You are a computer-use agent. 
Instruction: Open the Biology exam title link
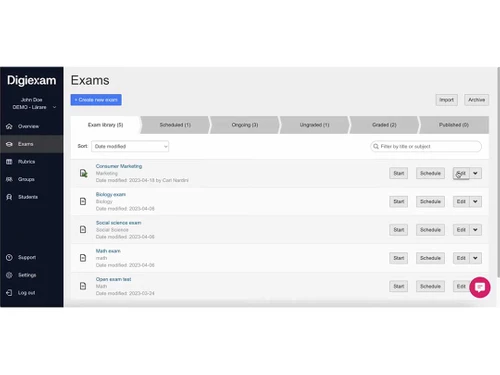pyautogui.click(x=111, y=194)
